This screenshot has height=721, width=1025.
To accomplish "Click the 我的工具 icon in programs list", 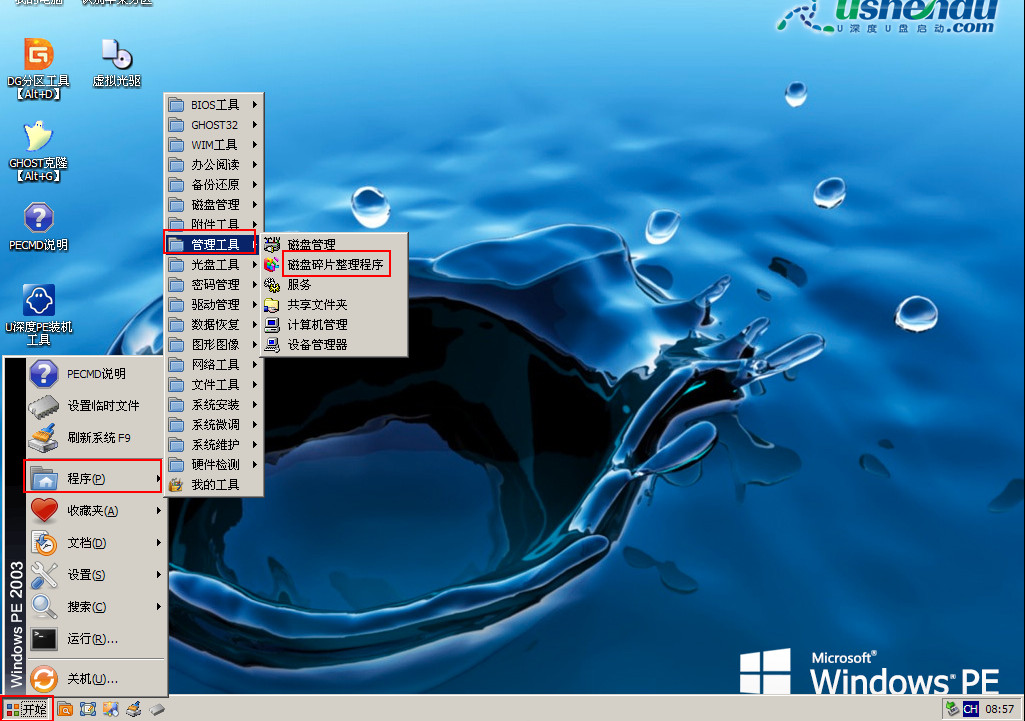I will pyautogui.click(x=176, y=485).
